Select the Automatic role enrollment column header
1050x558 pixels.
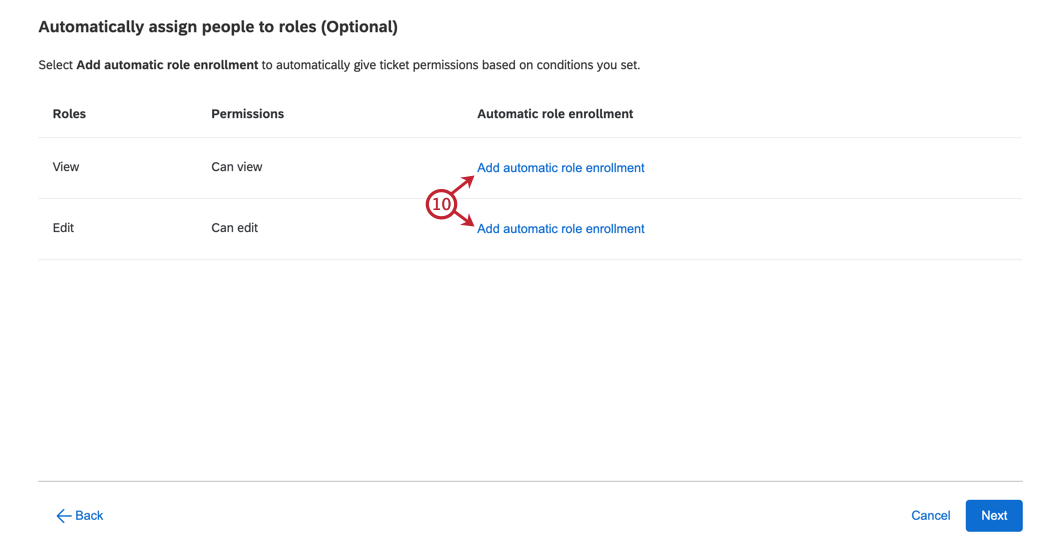click(555, 114)
